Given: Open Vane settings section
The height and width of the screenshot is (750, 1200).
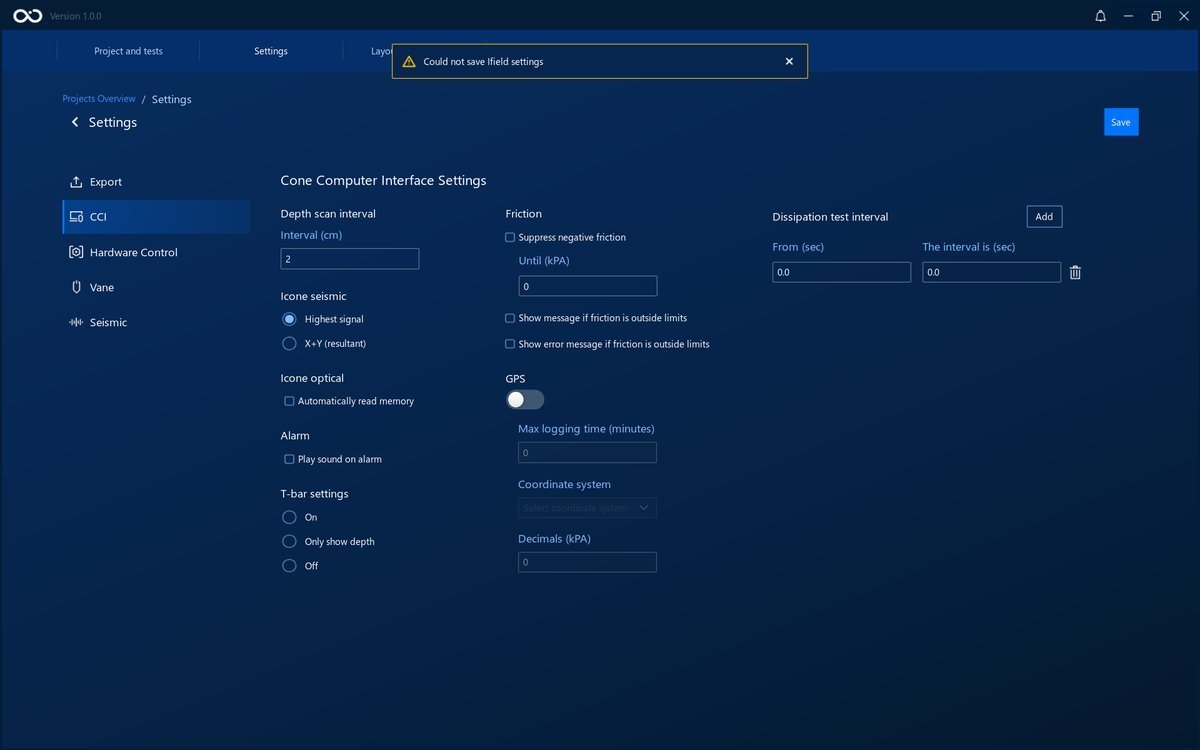Looking at the screenshot, I should click(x=156, y=287).
